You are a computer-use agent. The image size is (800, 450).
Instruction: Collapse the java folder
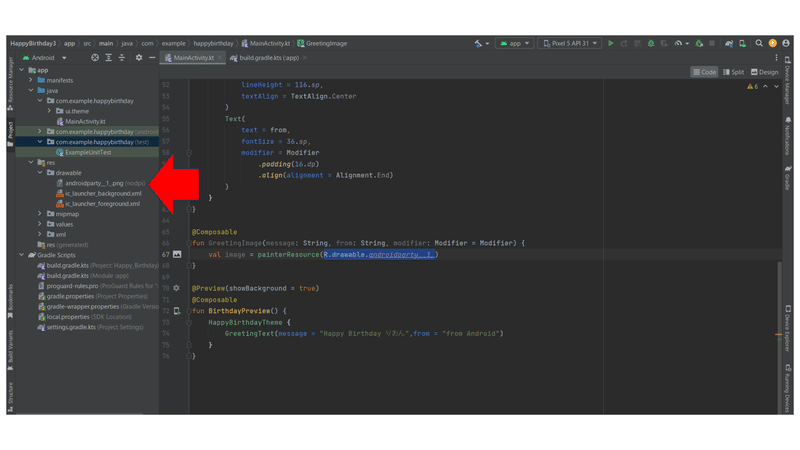[31, 90]
